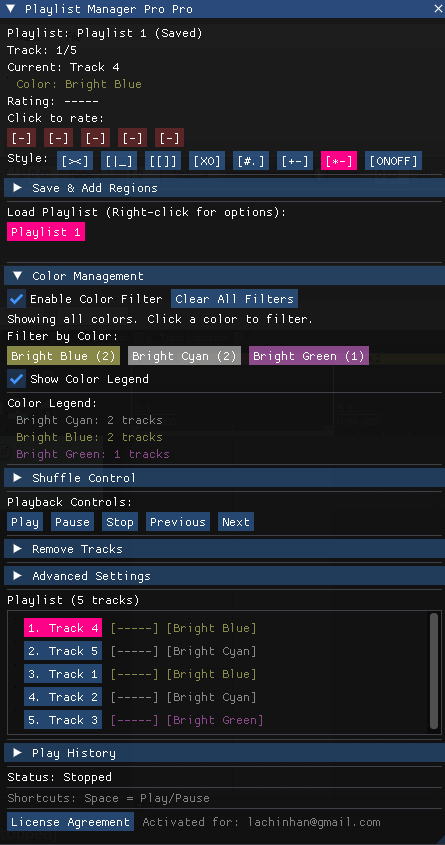Click the 'Current: Track 4' label
The image size is (445, 845).
pos(63,67)
